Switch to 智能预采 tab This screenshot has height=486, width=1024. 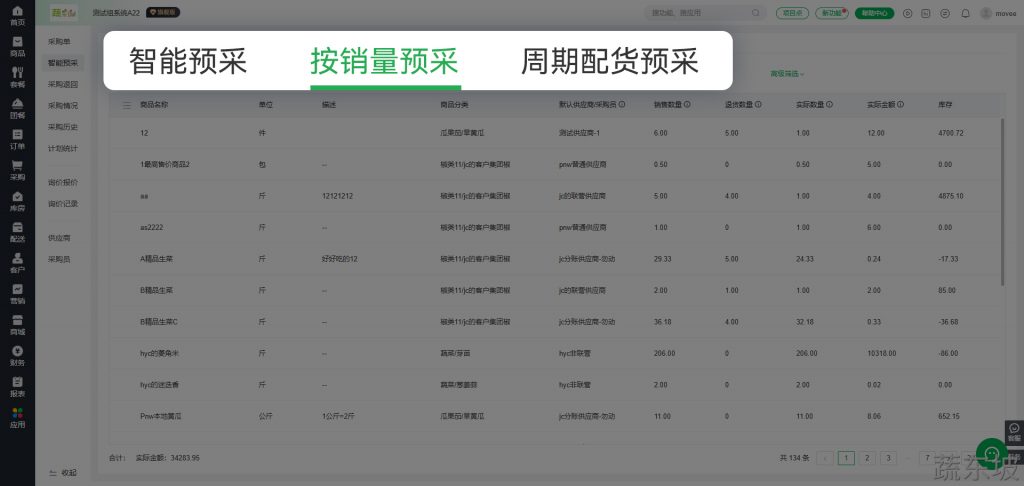188,62
